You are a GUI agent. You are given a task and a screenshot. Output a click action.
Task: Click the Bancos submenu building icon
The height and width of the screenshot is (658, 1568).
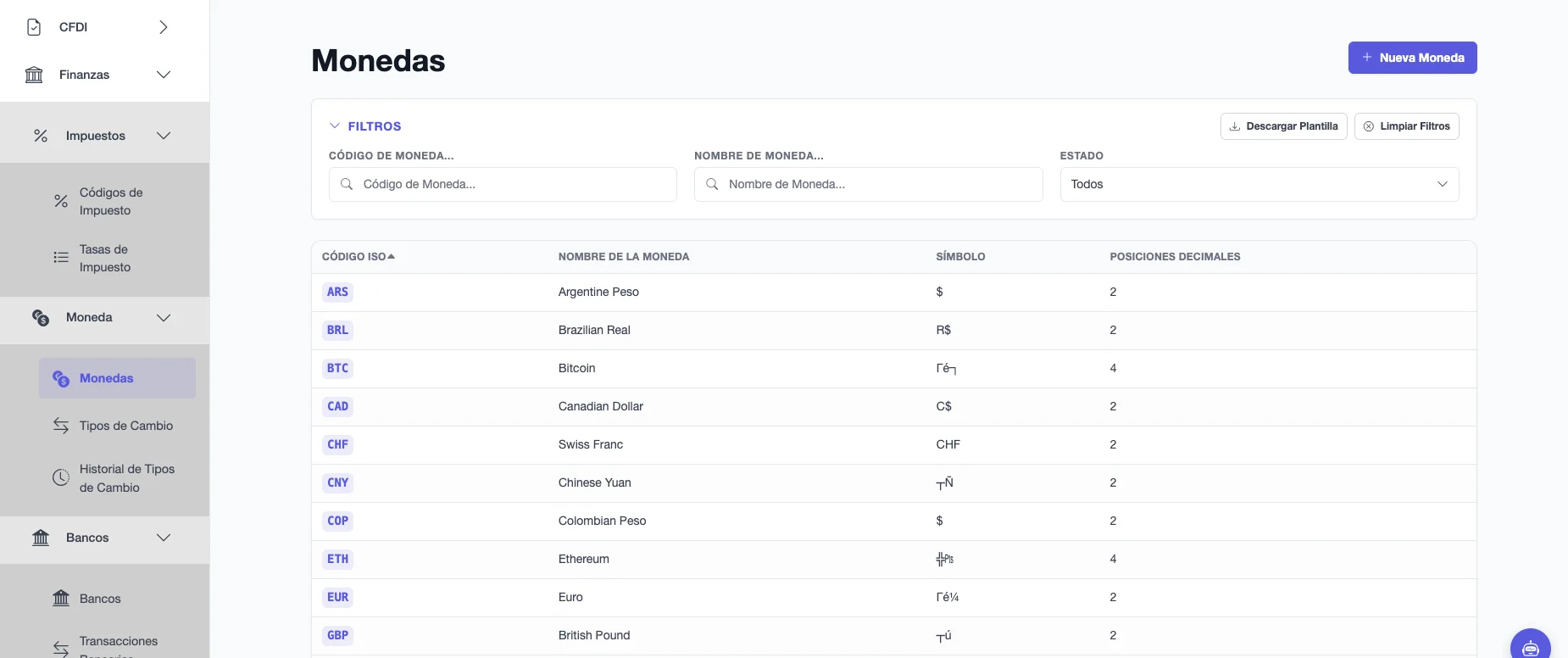pyautogui.click(x=61, y=599)
